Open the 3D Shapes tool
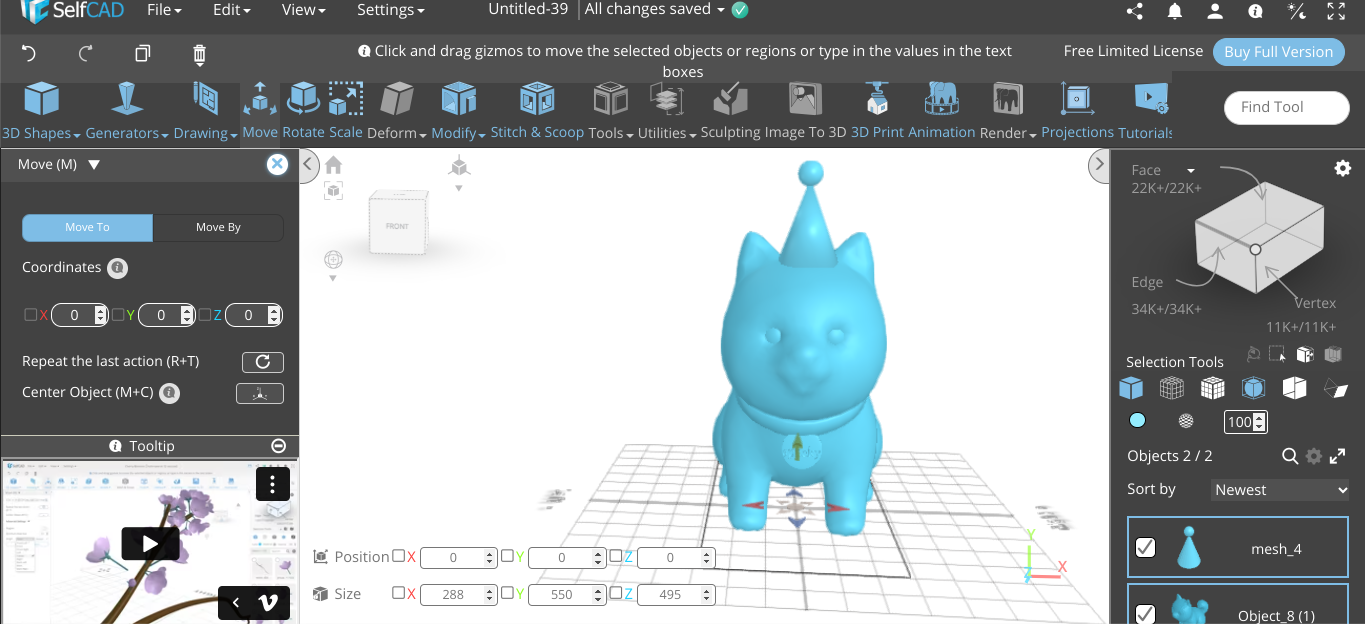This screenshot has height=624, width=1365. [40, 112]
